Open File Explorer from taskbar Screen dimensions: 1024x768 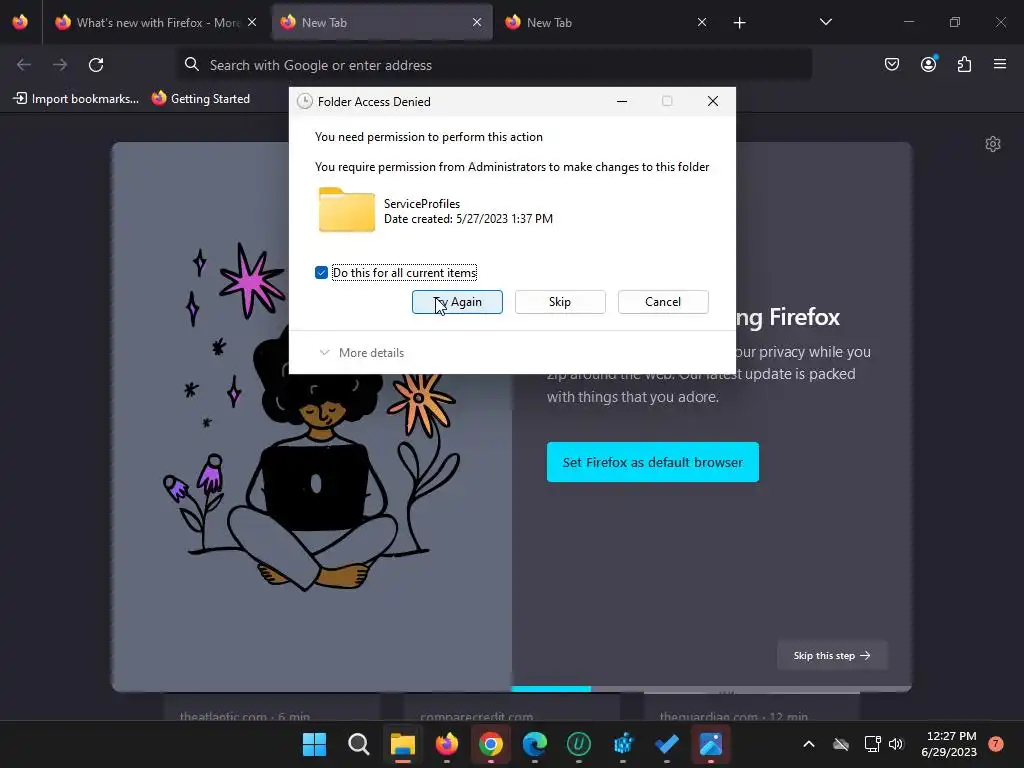pyautogui.click(x=402, y=743)
